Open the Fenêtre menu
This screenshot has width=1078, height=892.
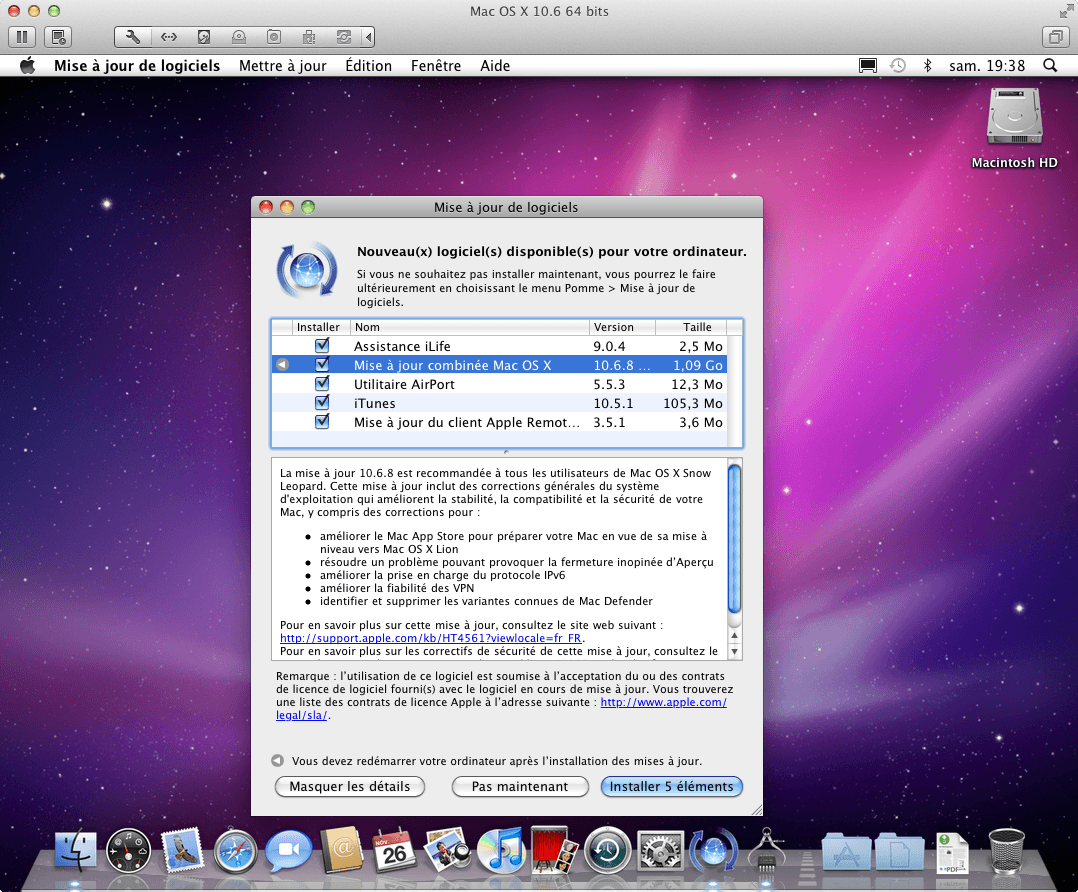tap(436, 66)
